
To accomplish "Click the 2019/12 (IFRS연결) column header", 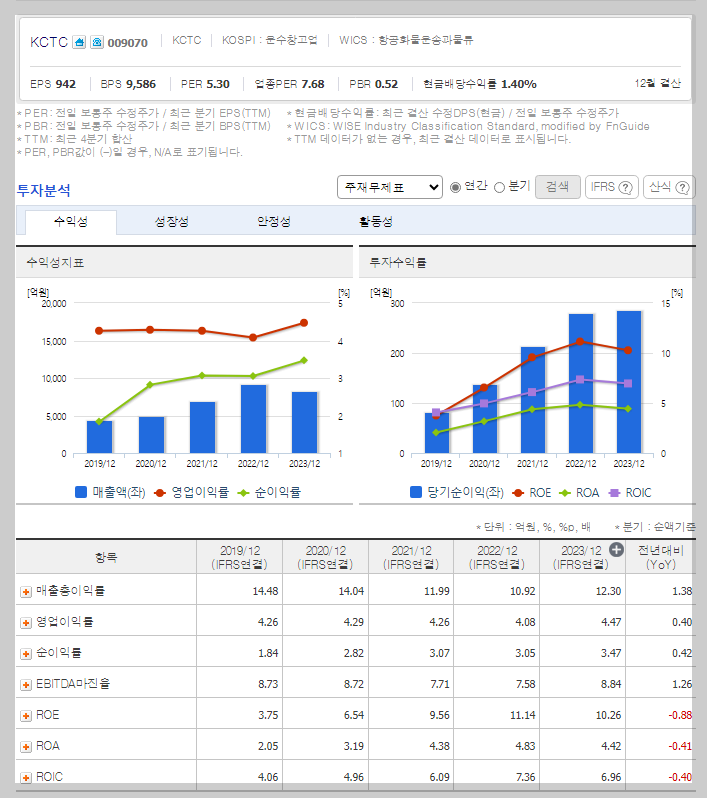I will click(x=240, y=557).
